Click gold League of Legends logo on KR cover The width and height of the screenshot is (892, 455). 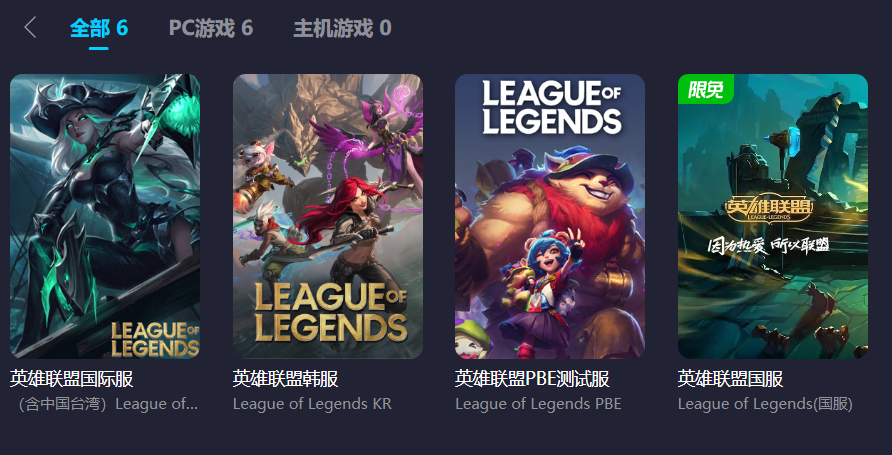point(331,313)
